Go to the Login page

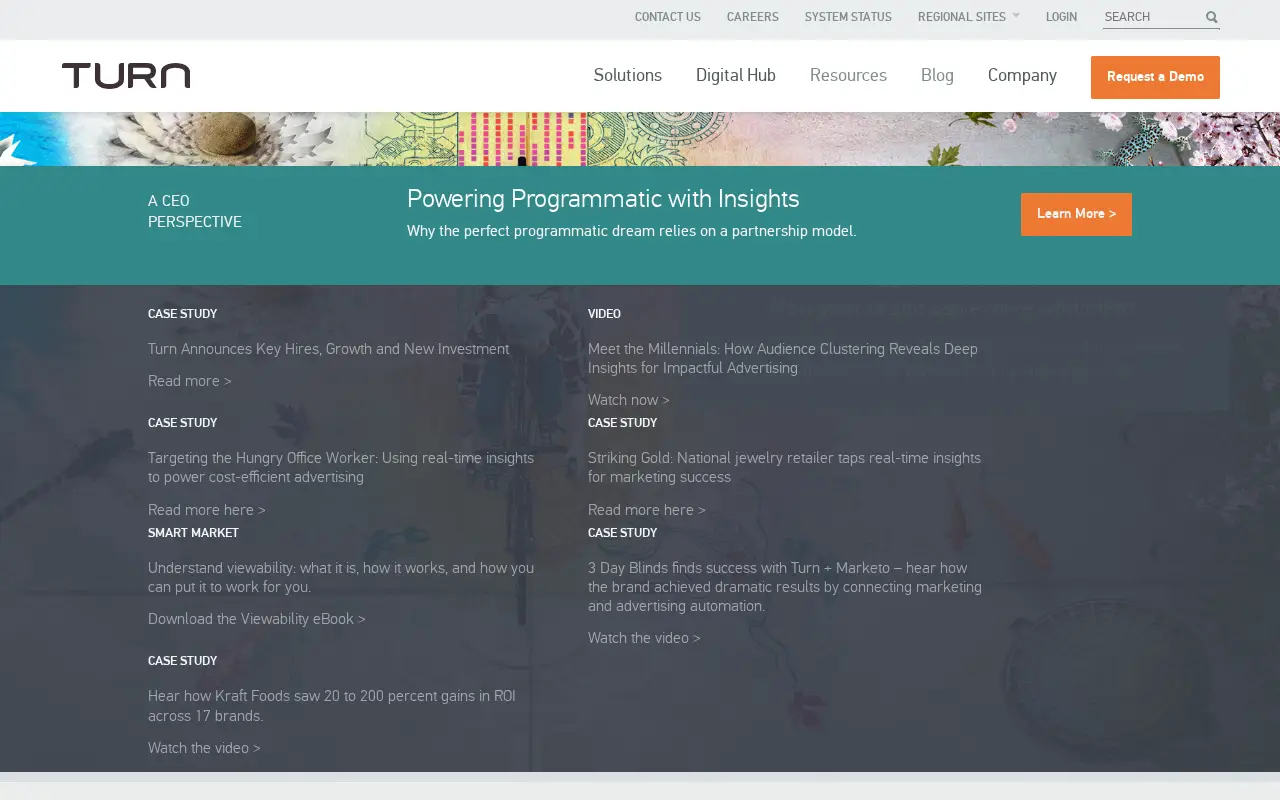1061,17
